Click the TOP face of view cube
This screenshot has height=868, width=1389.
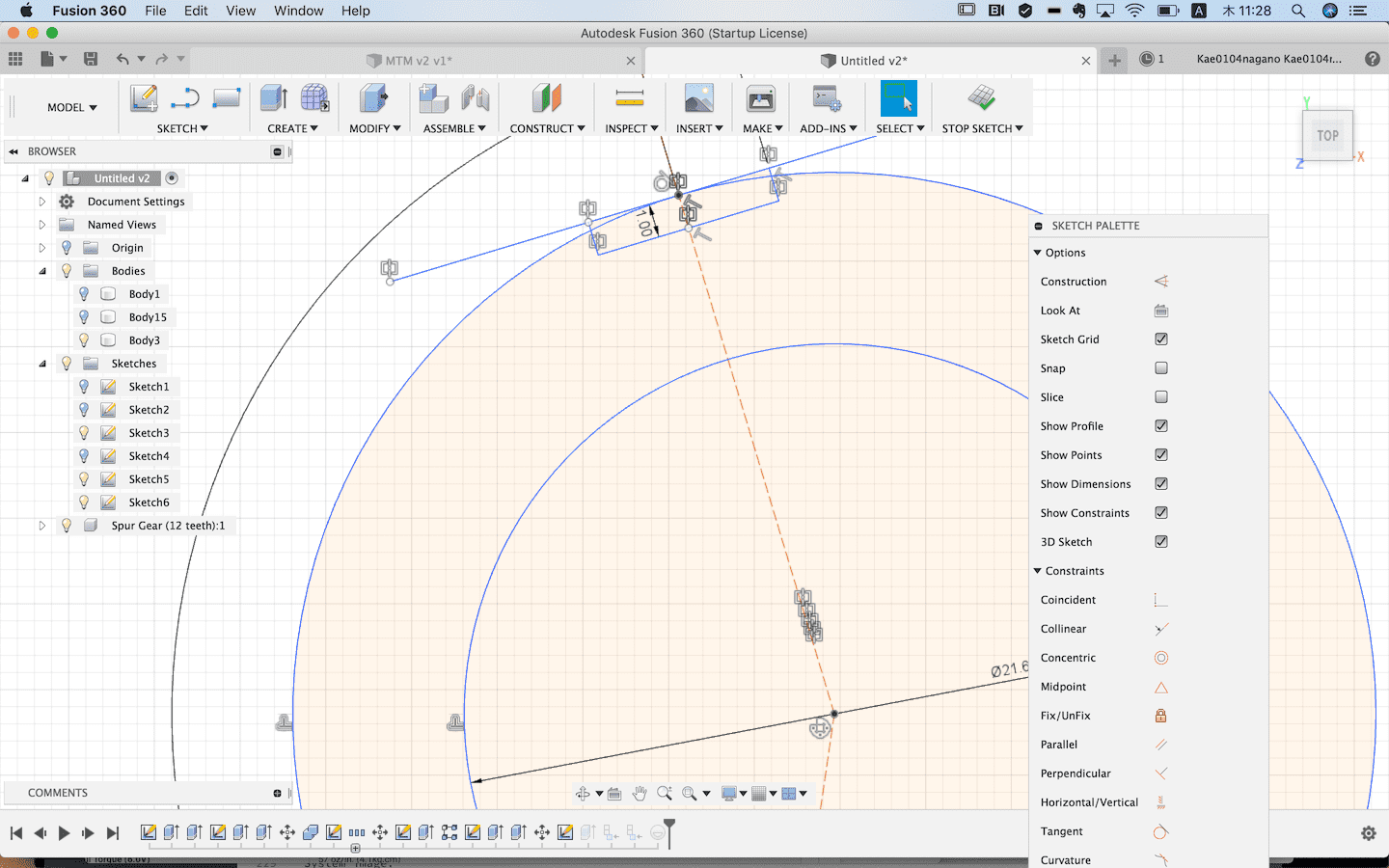[x=1327, y=136]
